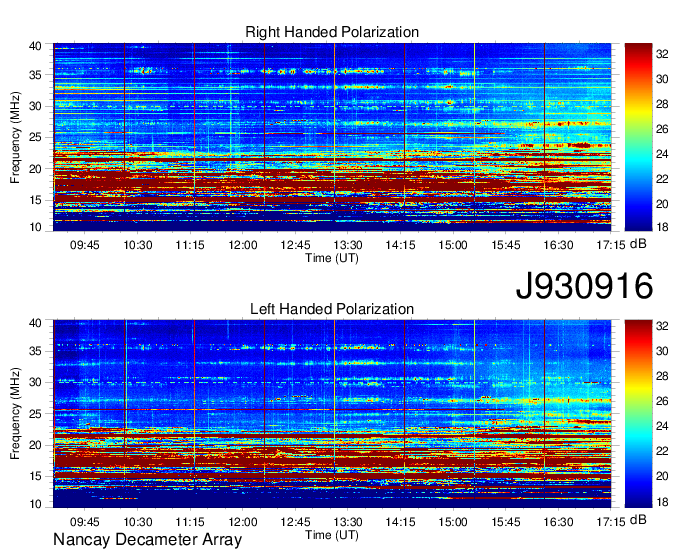Screen dimensions: 680x552
Task: Click 17:15 time tick under Right Handed plot
Action: pyautogui.click(x=611, y=245)
